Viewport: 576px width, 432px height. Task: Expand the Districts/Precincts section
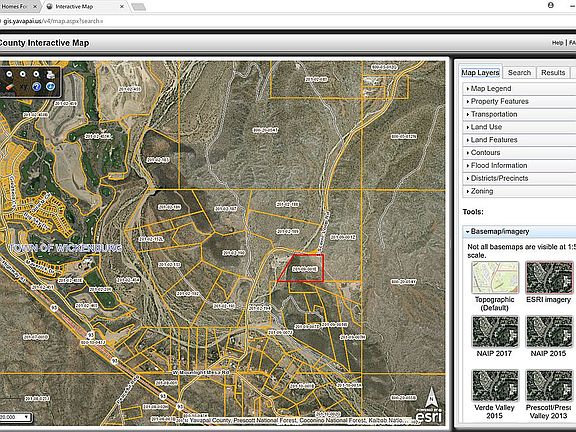[519, 178]
